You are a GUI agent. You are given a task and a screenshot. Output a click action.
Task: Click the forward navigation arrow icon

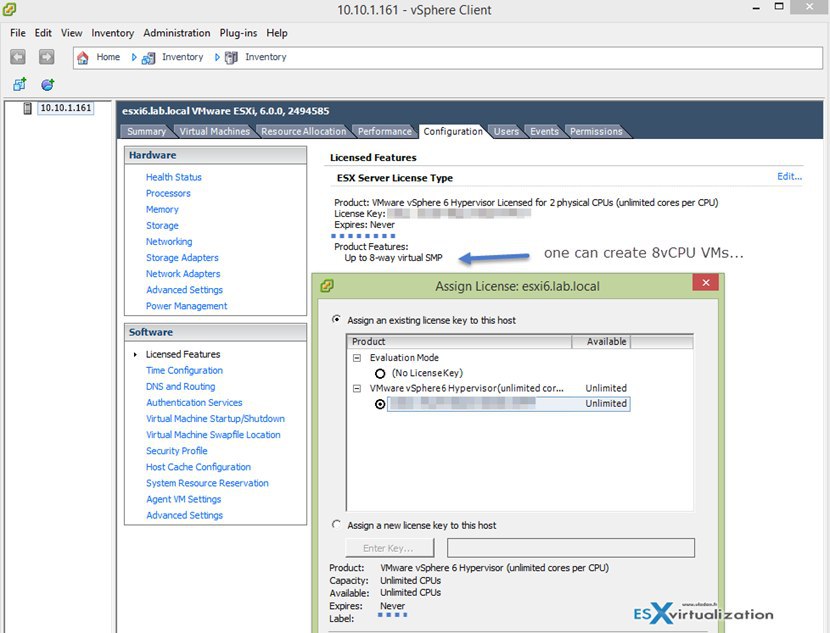[x=47, y=57]
